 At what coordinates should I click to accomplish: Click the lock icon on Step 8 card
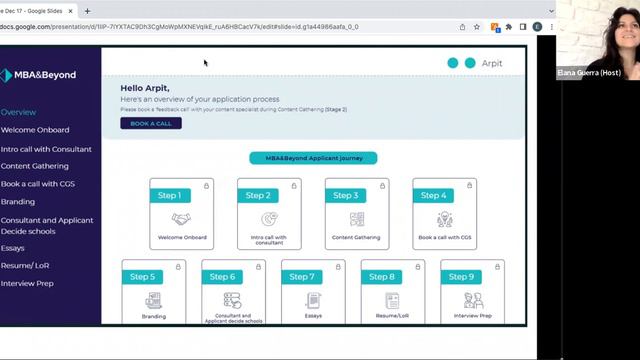pos(418,267)
